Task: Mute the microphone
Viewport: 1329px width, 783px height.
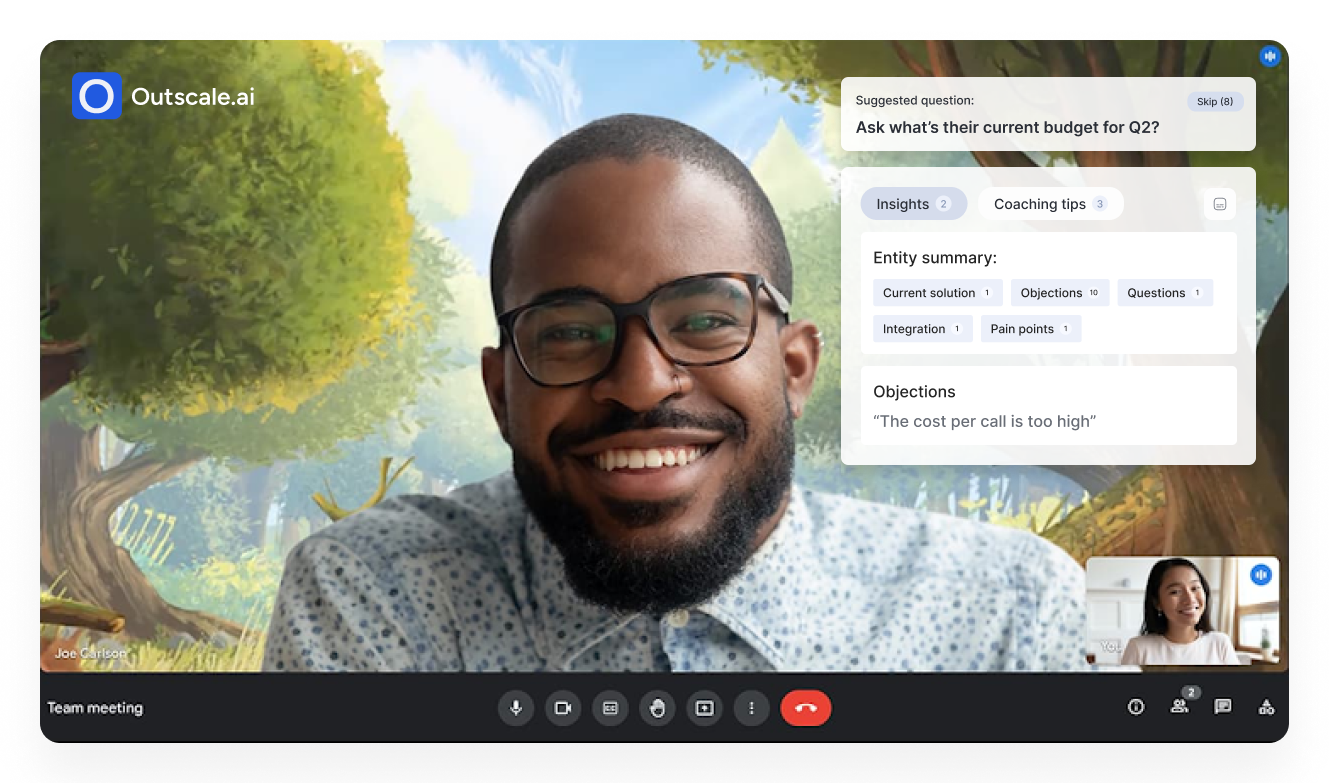Action: click(x=516, y=708)
